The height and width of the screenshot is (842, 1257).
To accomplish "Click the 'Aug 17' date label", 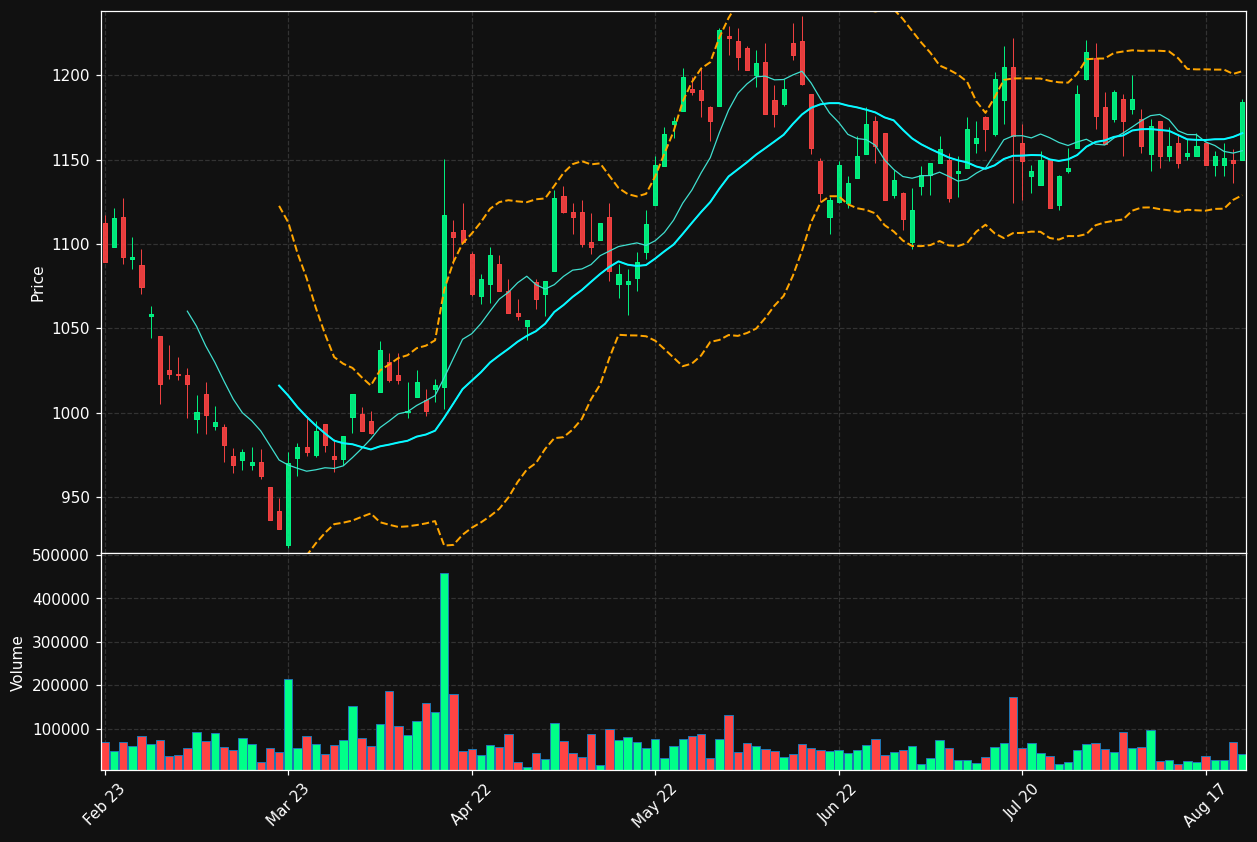I will click(x=1205, y=805).
